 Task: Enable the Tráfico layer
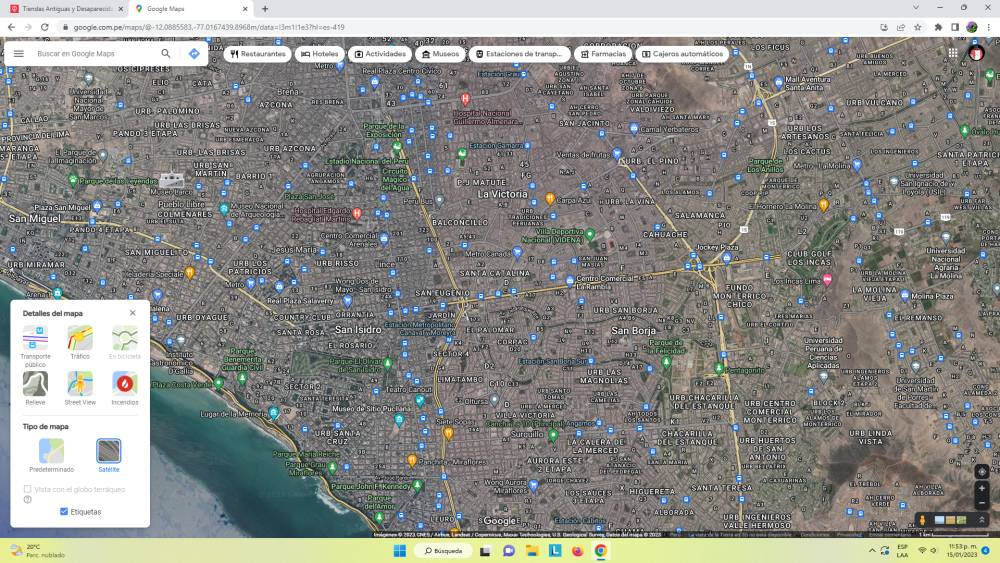pos(80,338)
